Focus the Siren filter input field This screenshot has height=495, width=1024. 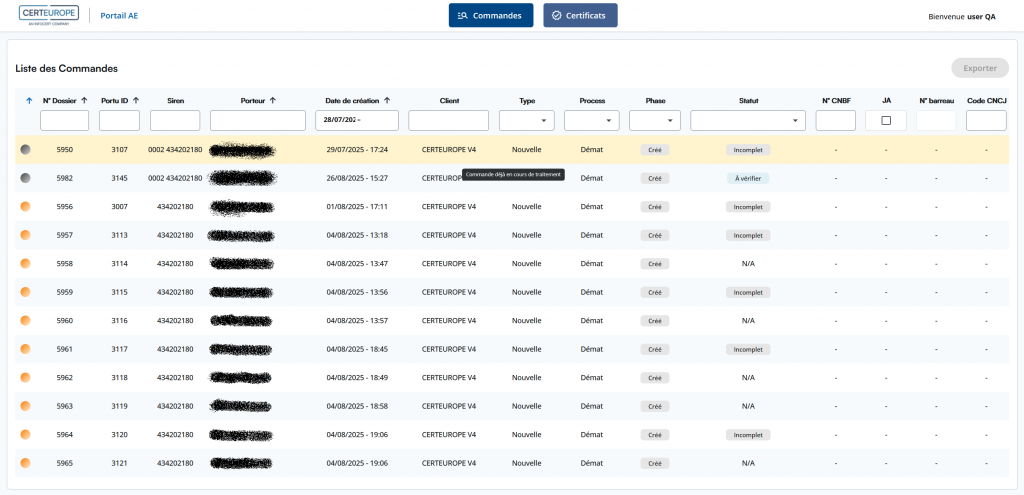175,120
